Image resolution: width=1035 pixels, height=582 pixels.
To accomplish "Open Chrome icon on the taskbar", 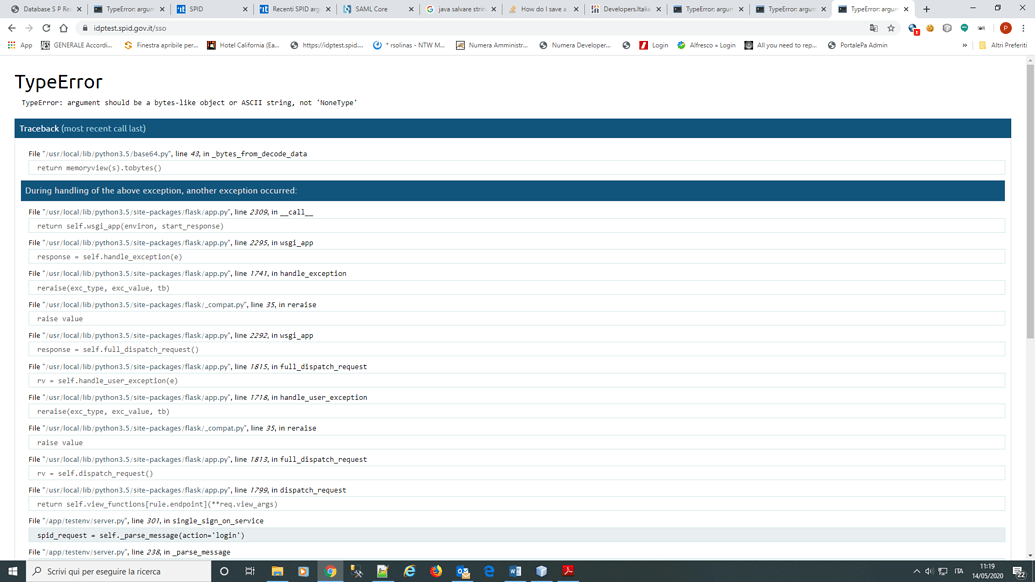I will pos(331,571).
